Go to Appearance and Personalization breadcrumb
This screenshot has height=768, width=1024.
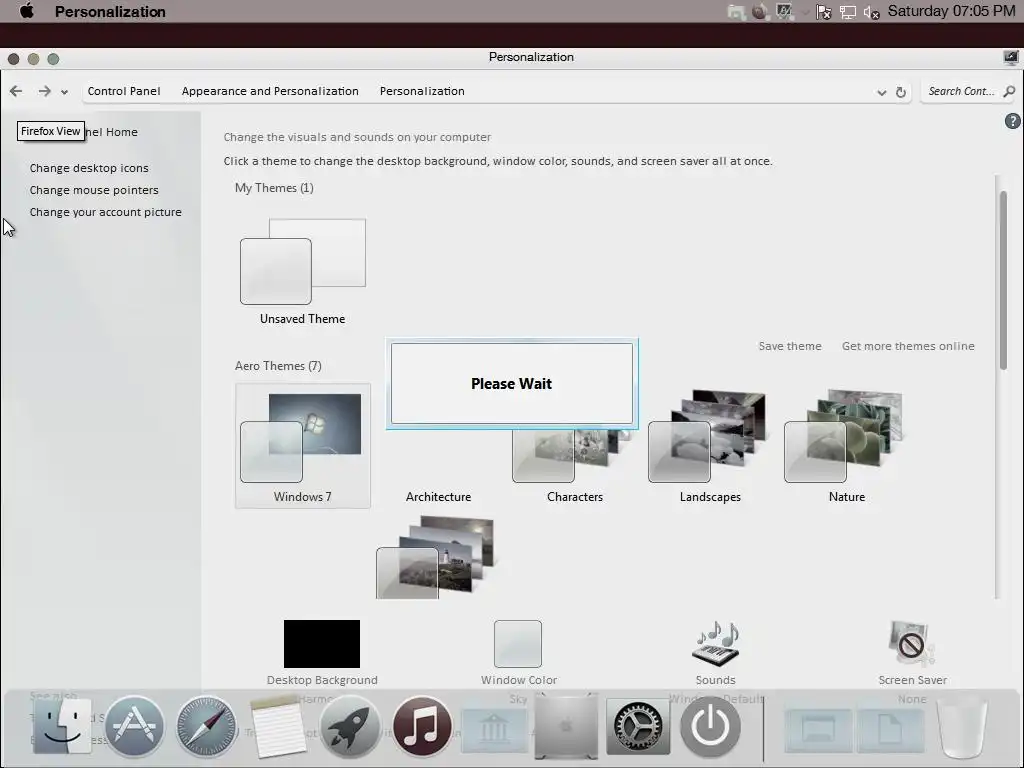point(270,91)
